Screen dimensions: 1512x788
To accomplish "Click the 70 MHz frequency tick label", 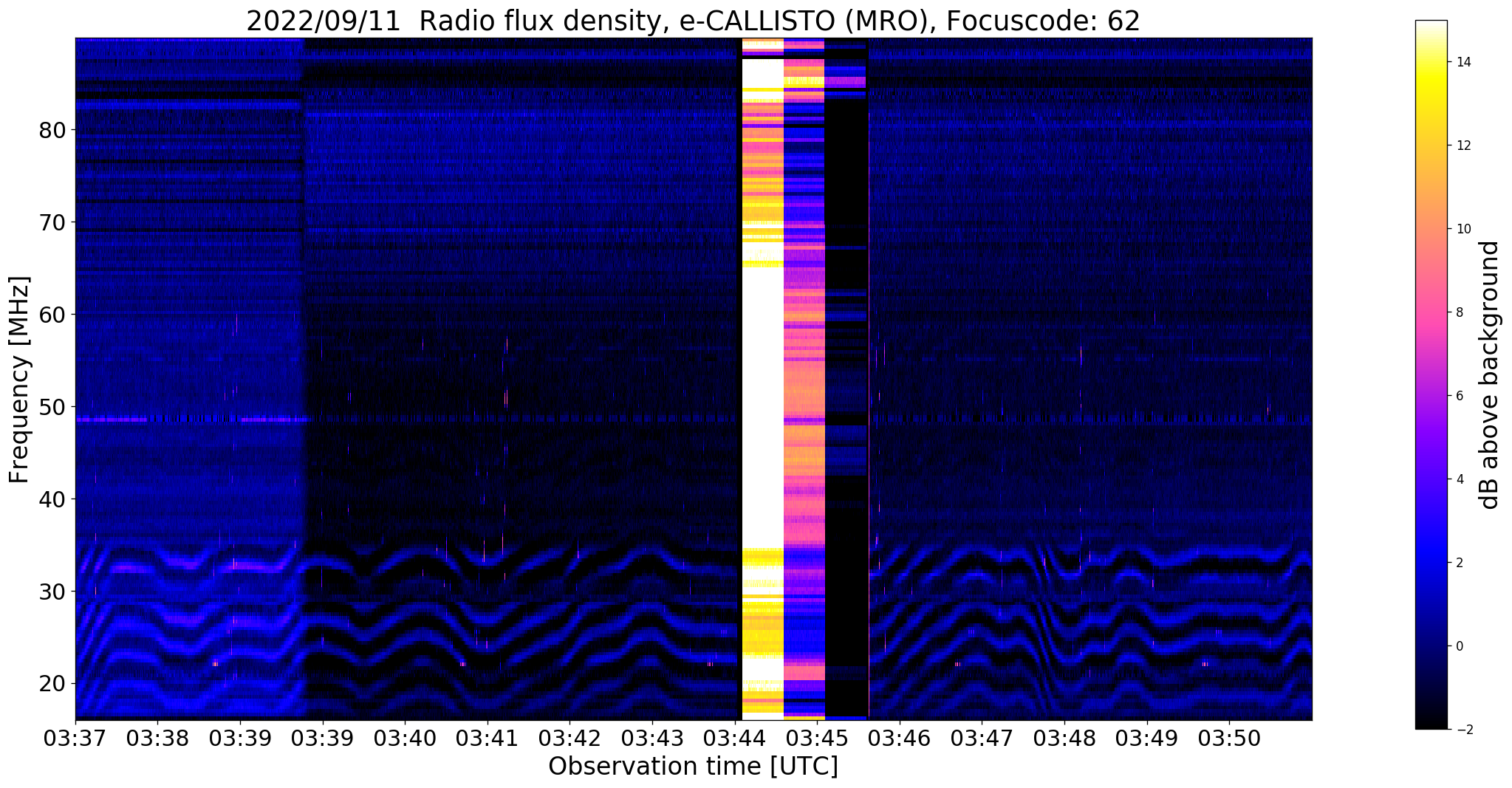I will 52,222.
